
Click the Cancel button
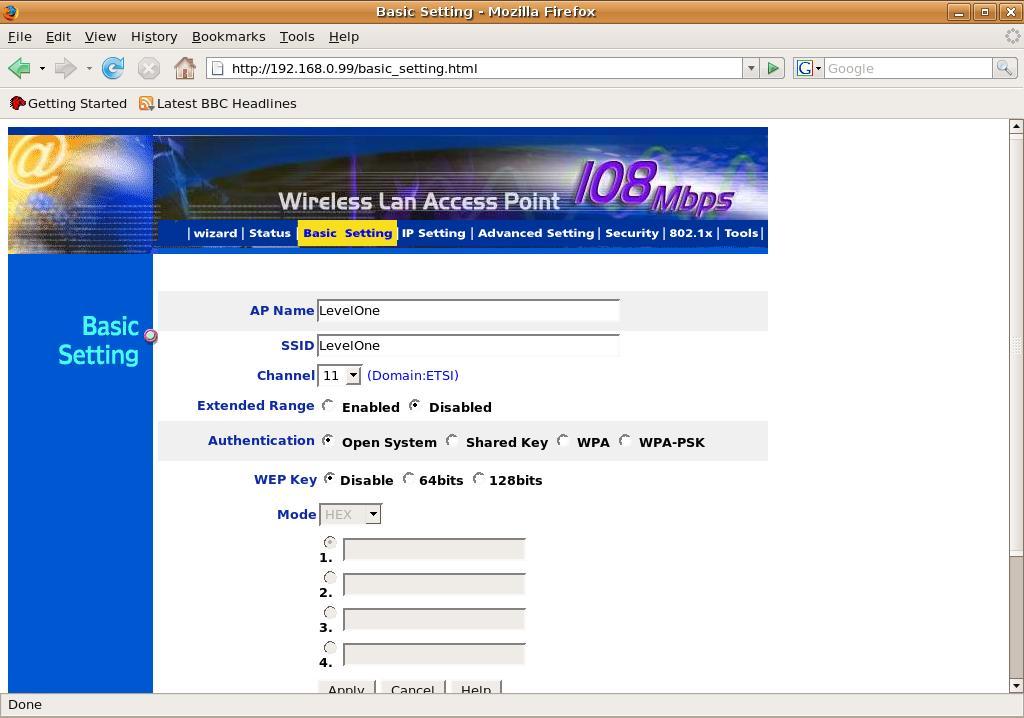[x=413, y=687]
